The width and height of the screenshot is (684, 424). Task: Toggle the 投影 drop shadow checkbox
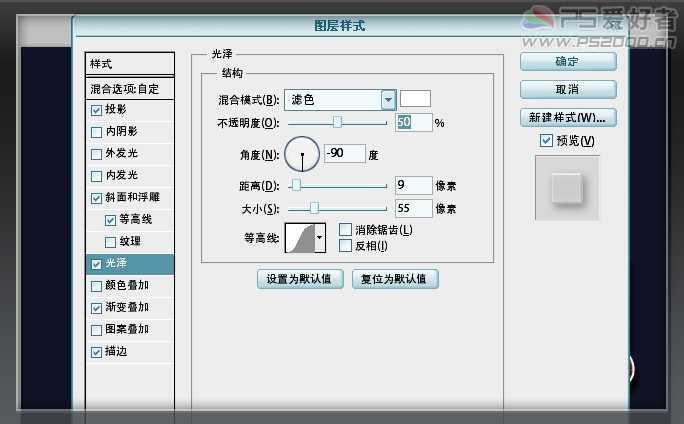(96, 110)
